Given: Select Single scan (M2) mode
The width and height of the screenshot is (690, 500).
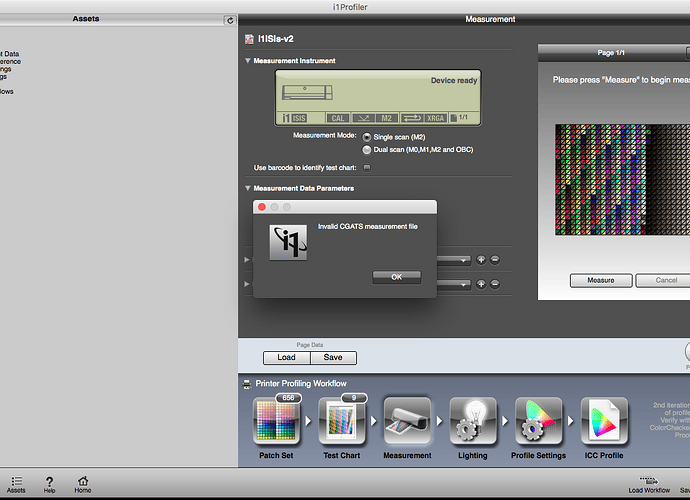Looking at the screenshot, I should (367, 137).
